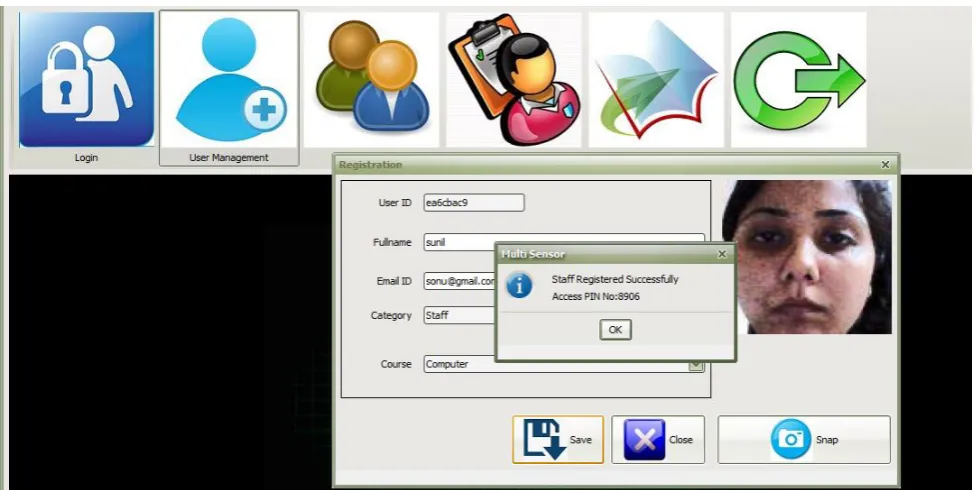Close the Multi Sensor message dialog
Viewport: 979px width, 490px height.
click(722, 254)
